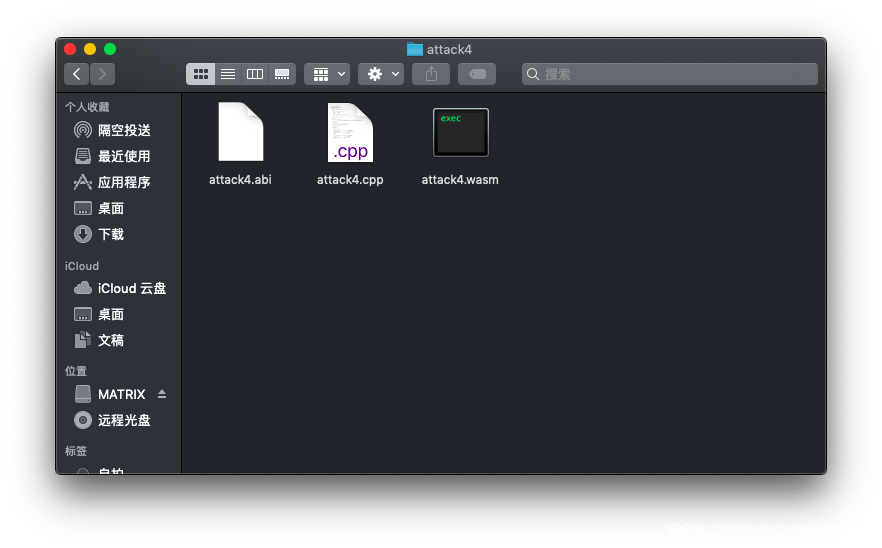Click the 搜索 search field
882x548 pixels.
pos(669,74)
